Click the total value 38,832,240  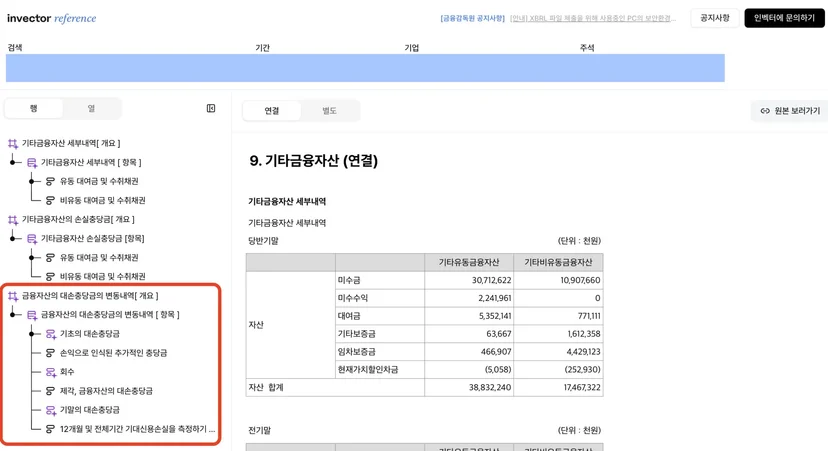(490, 388)
